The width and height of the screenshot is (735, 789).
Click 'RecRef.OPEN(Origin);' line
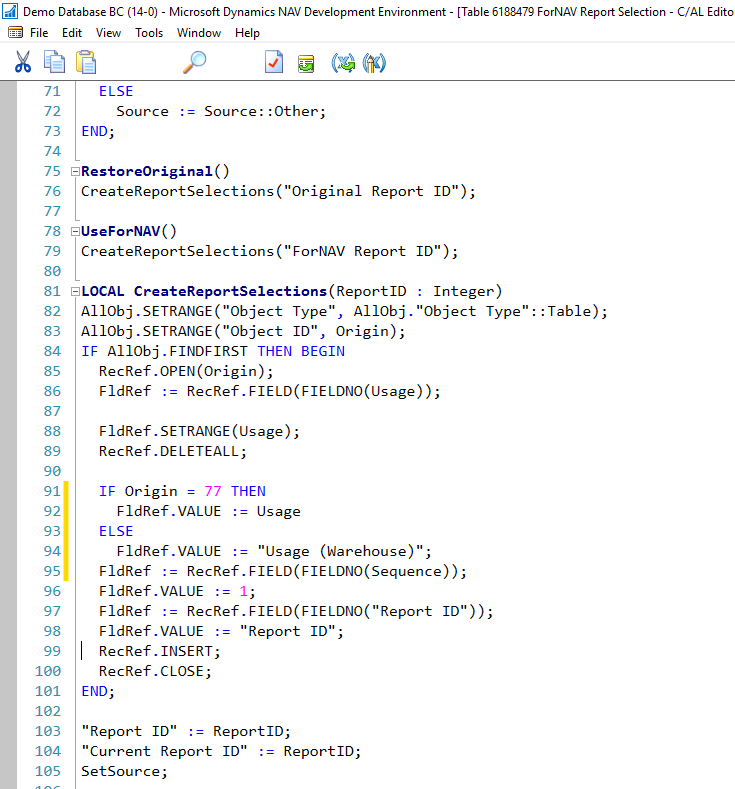coord(186,371)
